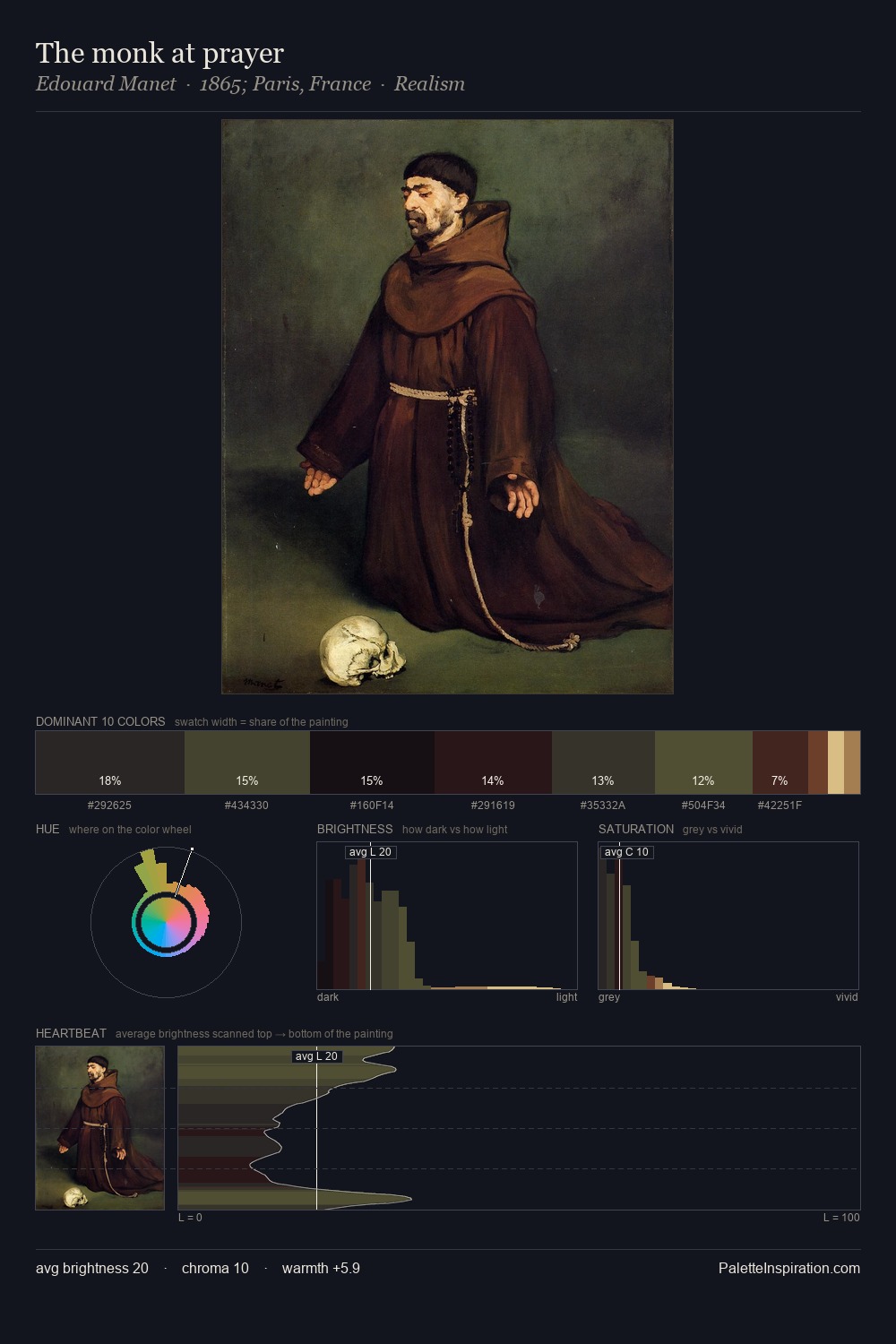Click the main monk painting image

pyautogui.click(x=447, y=407)
